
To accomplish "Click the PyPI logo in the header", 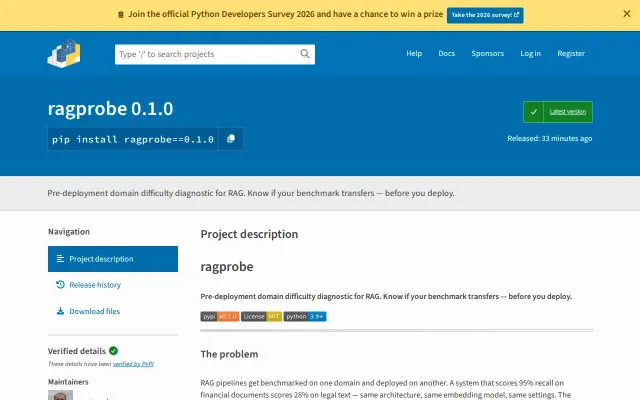I will pyautogui.click(x=64, y=53).
